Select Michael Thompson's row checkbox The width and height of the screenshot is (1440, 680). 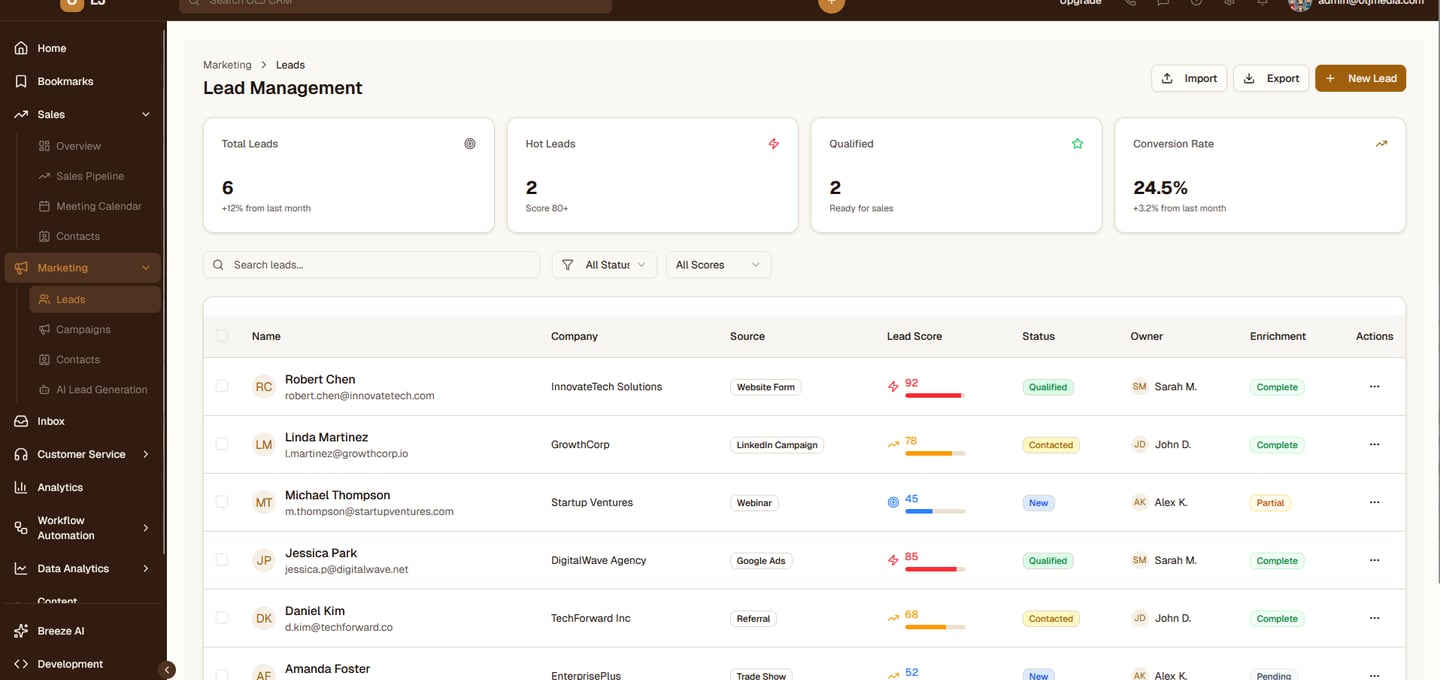[x=222, y=502]
